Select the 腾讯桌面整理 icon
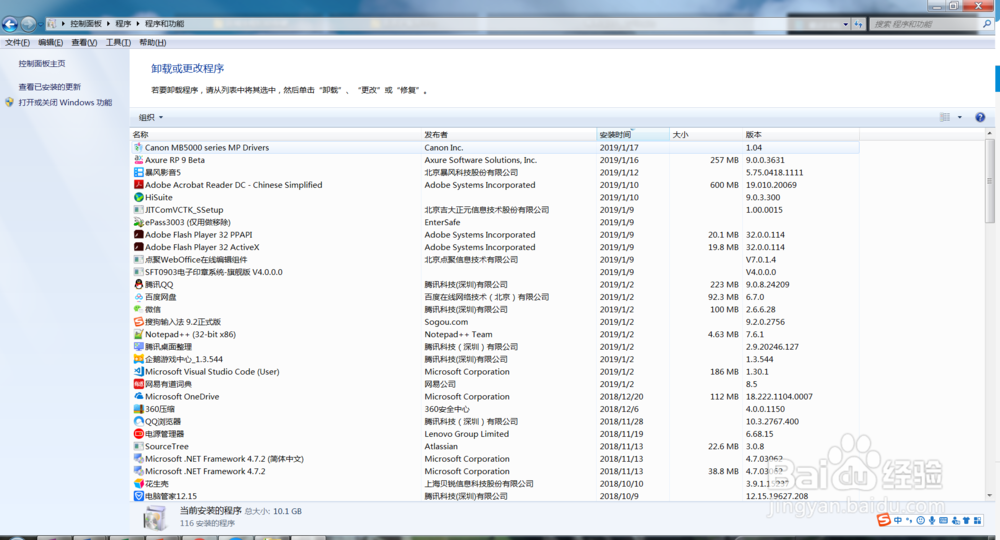 pos(138,346)
